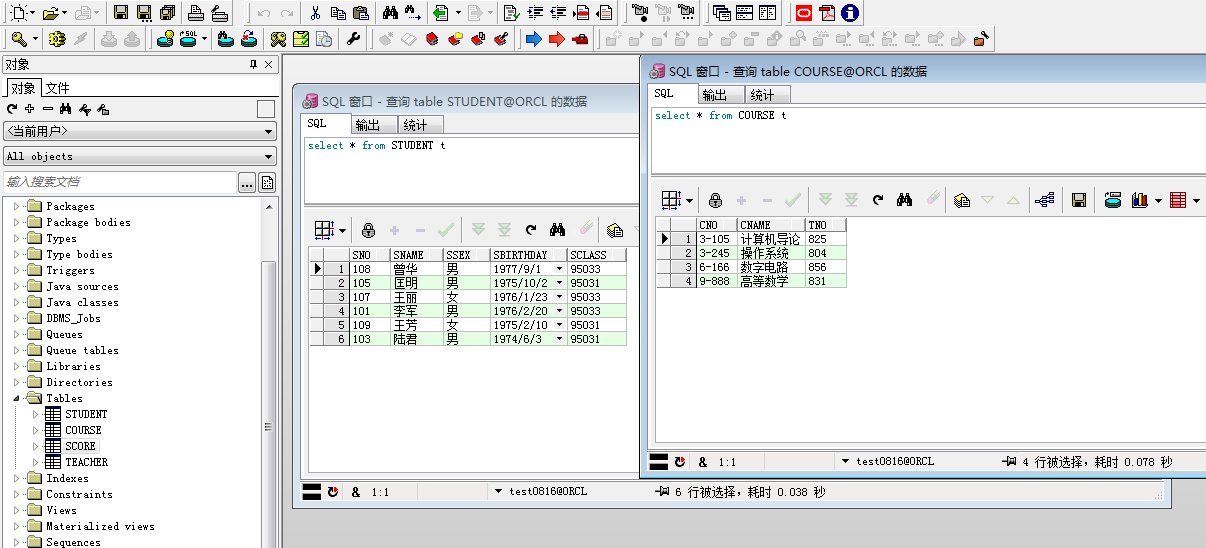The image size is (1206, 548).
Task: Open 输出 tab in STUDENT SQL window
Action: pyautogui.click(x=368, y=125)
